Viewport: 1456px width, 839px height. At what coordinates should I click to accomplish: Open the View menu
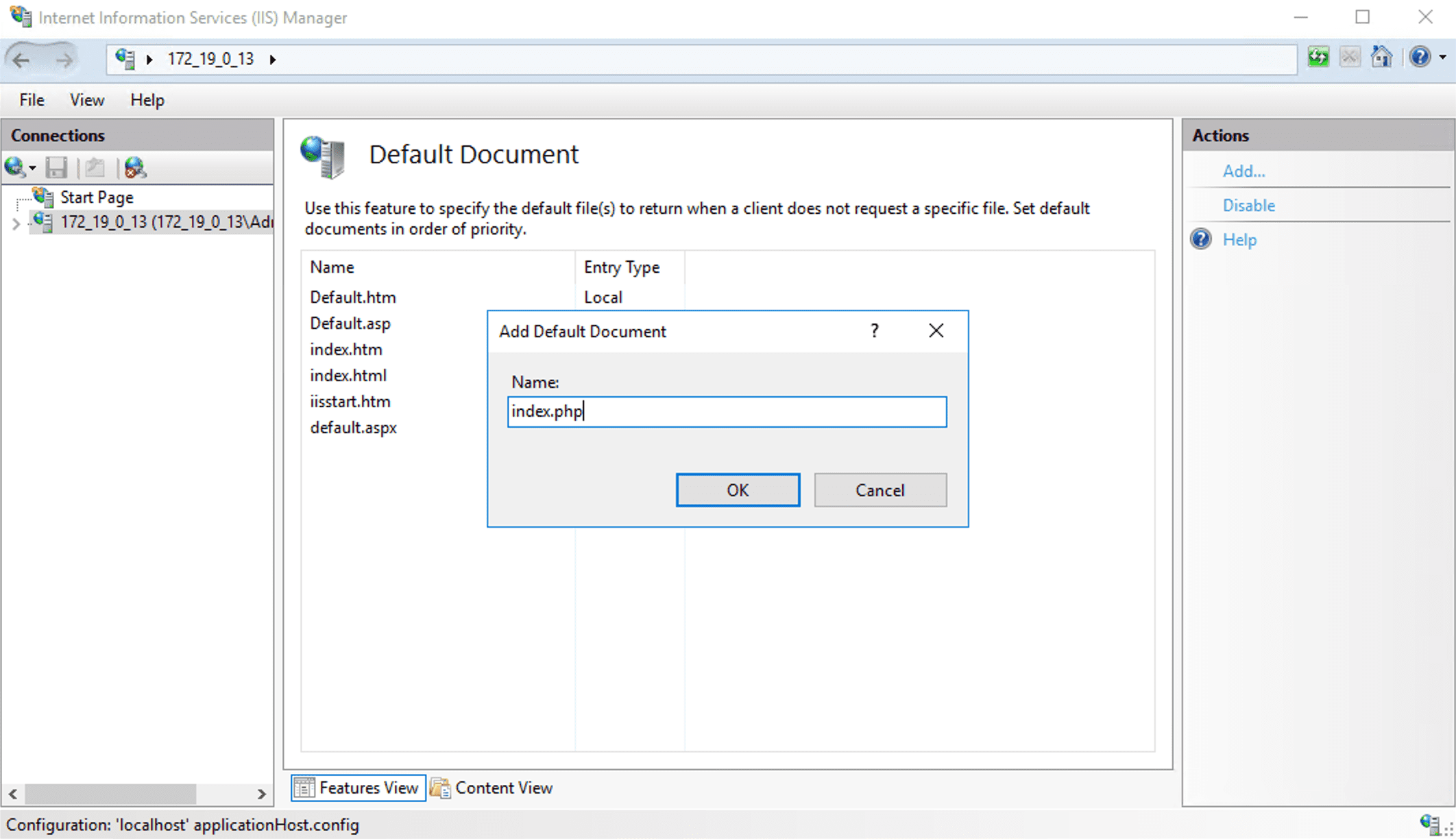87,100
